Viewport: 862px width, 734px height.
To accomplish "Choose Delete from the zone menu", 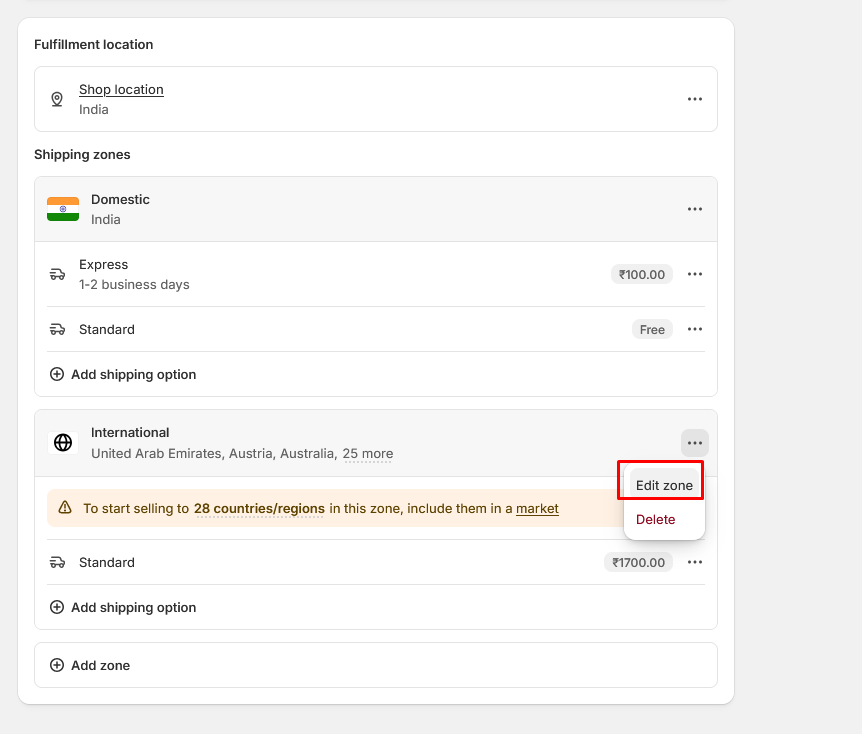I will pyautogui.click(x=656, y=519).
